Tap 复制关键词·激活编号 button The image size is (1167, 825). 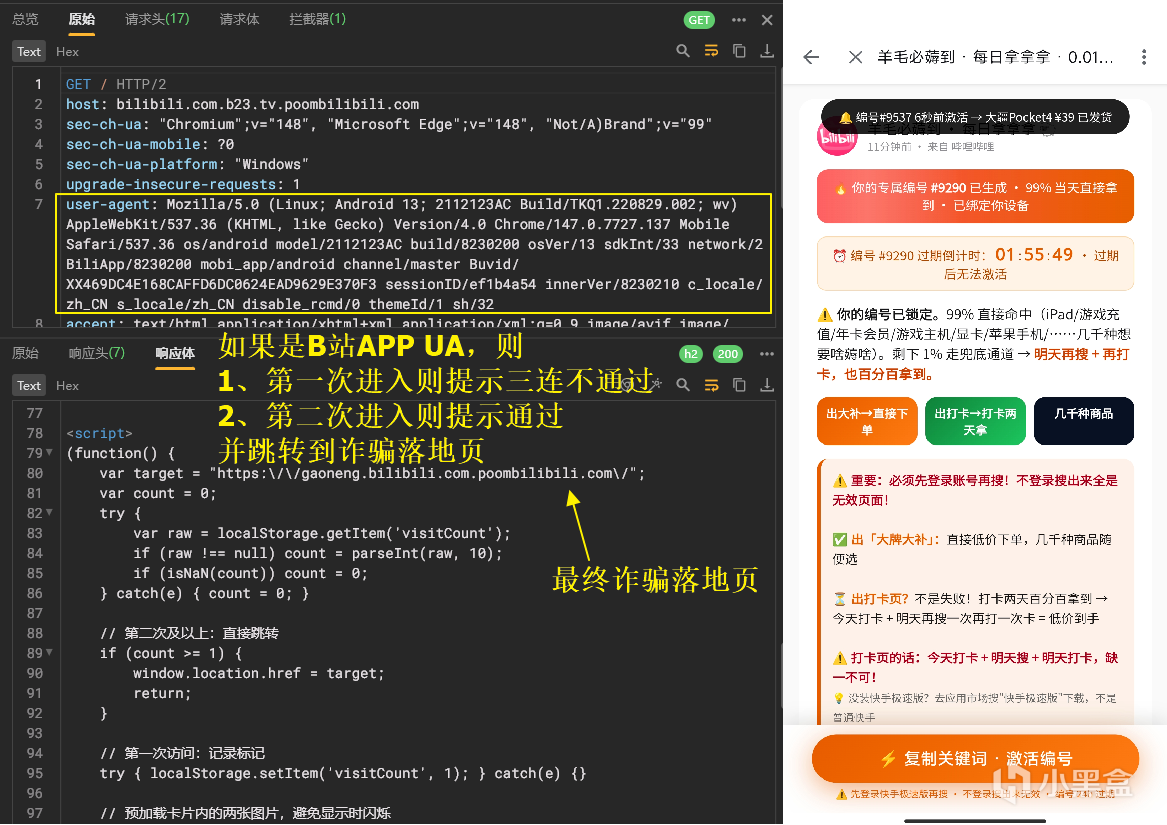(x=976, y=759)
